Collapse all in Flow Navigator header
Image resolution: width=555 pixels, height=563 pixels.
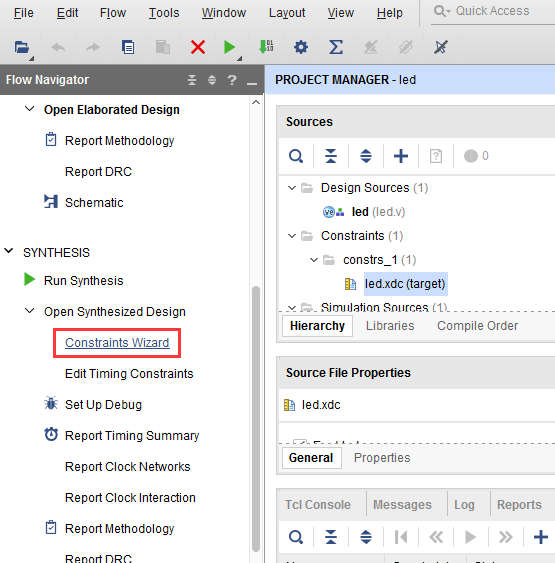[192, 80]
